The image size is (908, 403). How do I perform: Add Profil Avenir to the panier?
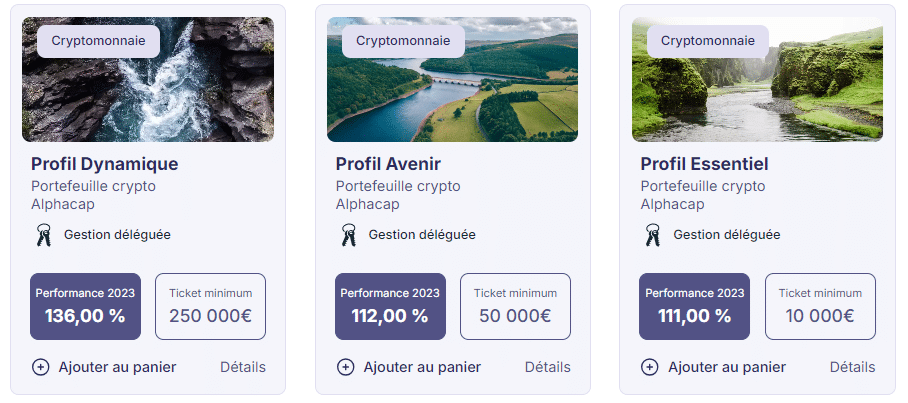pyautogui.click(x=422, y=367)
